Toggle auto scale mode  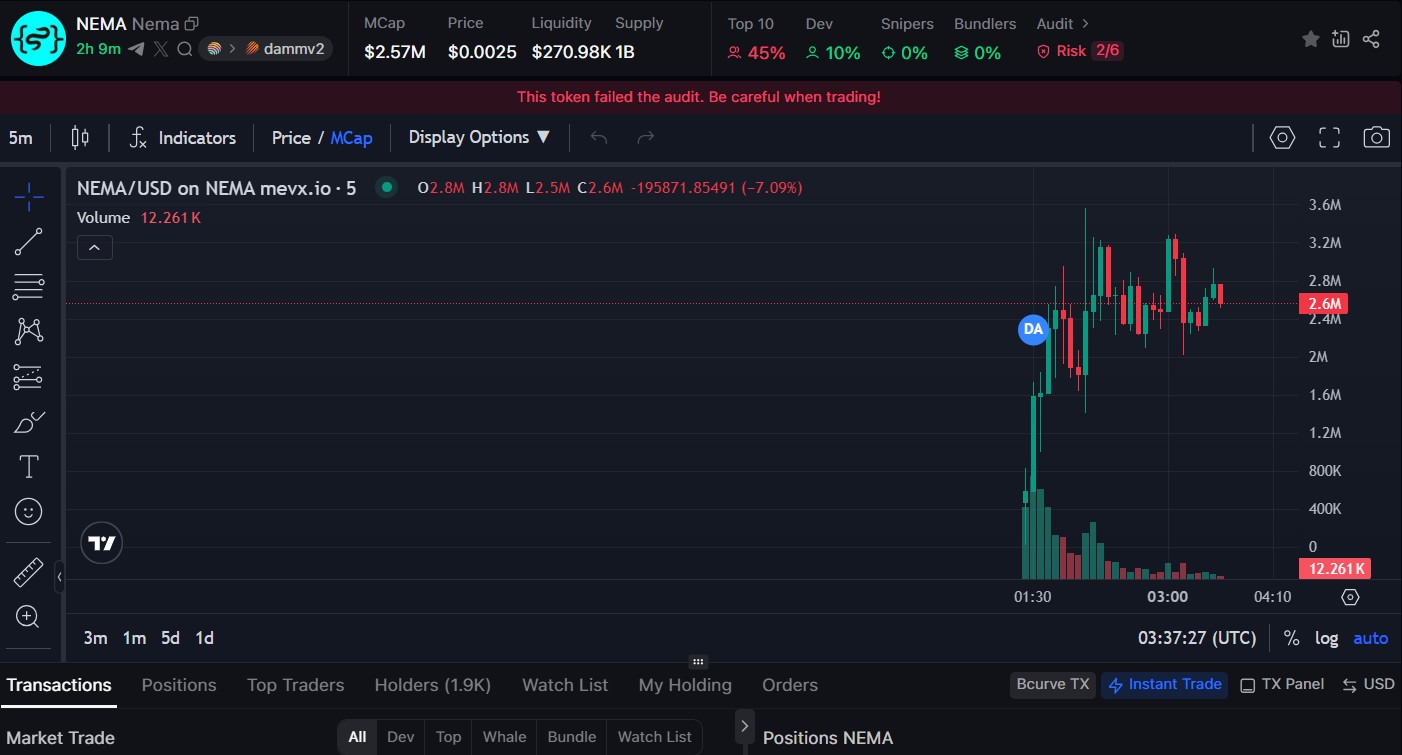click(1371, 638)
